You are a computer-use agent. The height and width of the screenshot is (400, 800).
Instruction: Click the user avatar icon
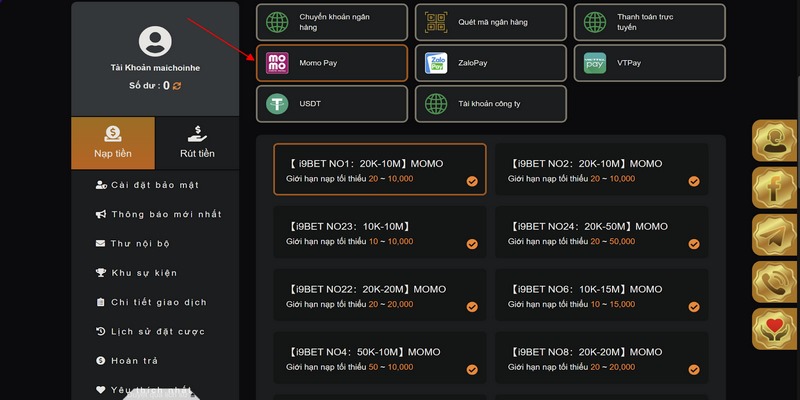155,41
